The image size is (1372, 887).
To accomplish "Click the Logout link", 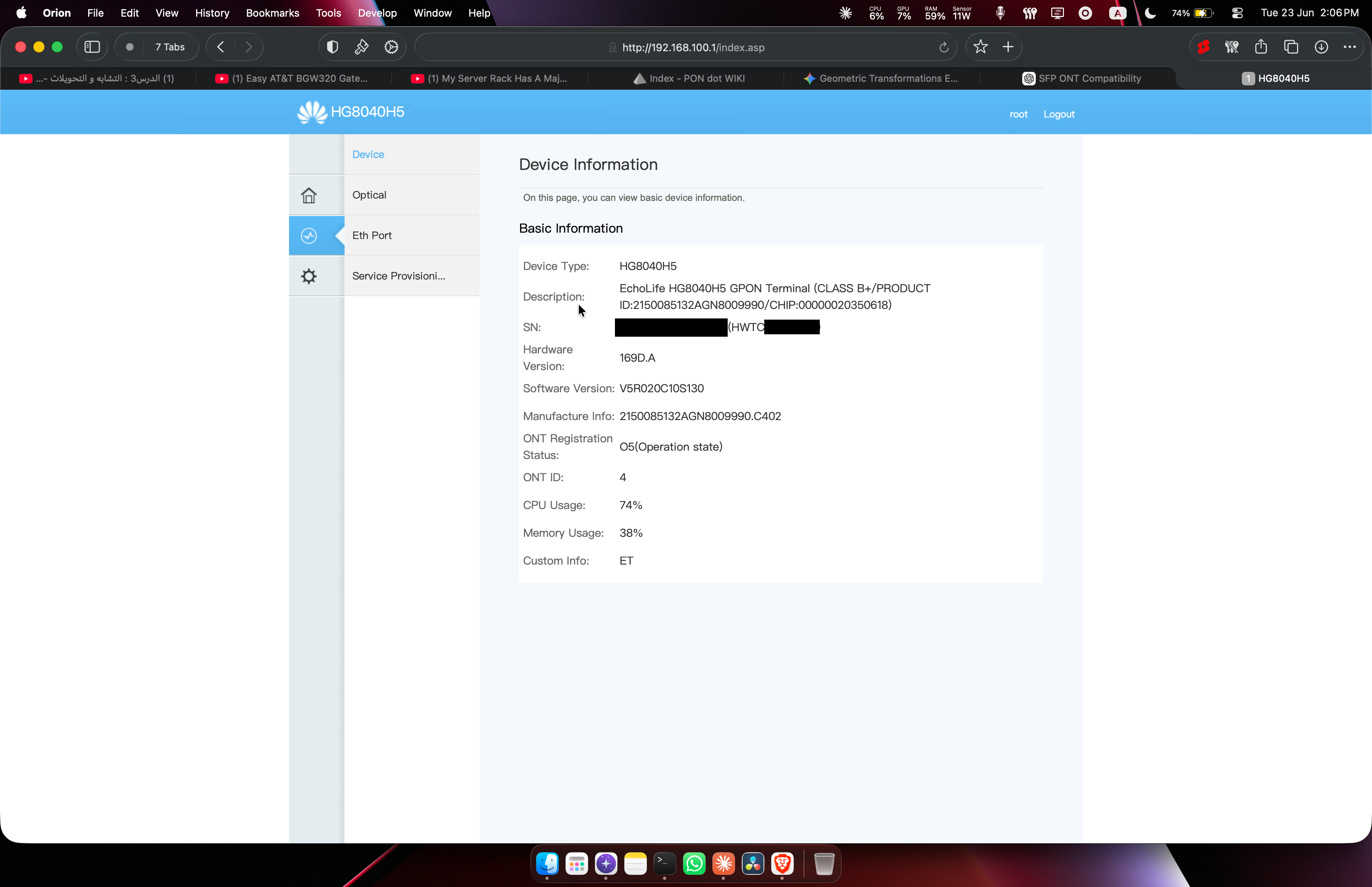I will (1059, 114).
